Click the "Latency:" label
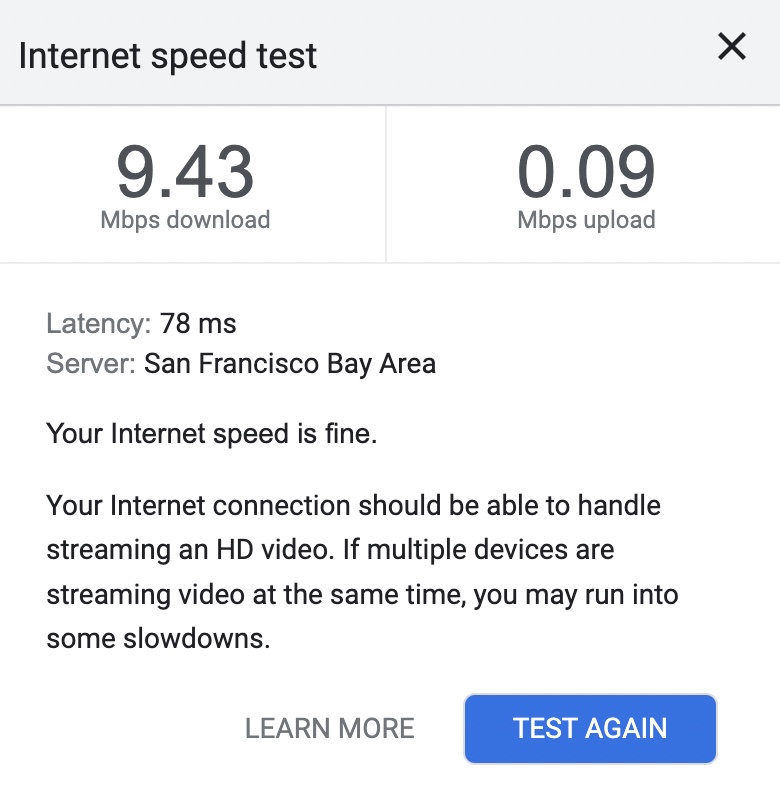This screenshot has height=802, width=780. pos(99,323)
